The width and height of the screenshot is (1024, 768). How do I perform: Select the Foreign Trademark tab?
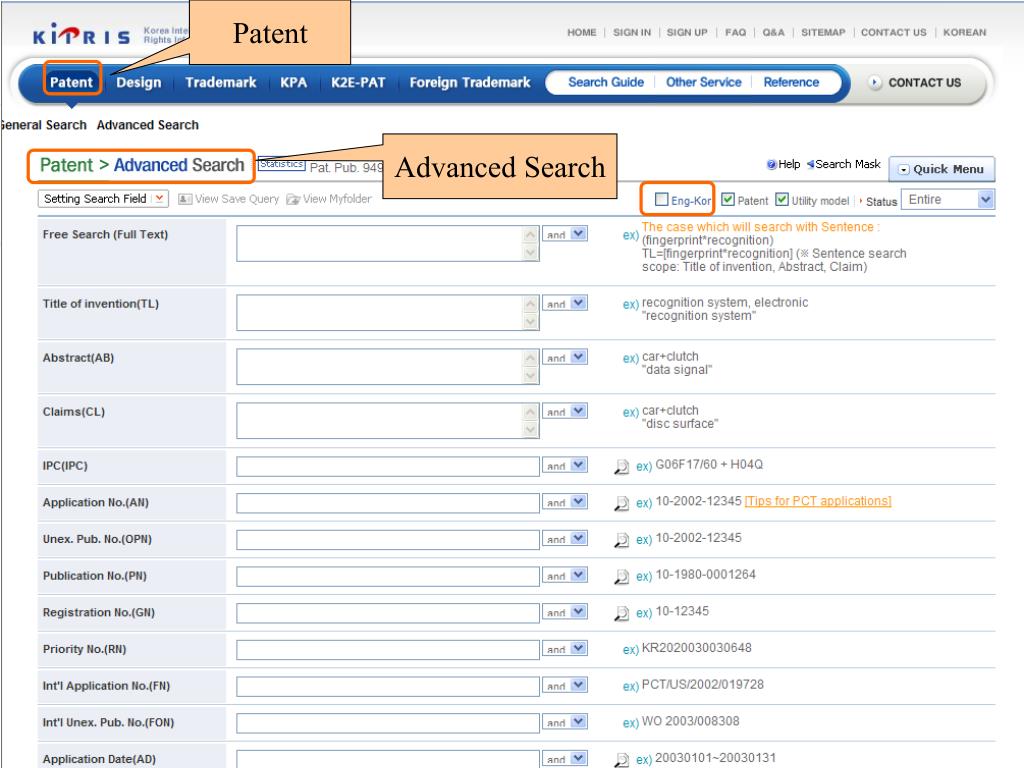[470, 82]
